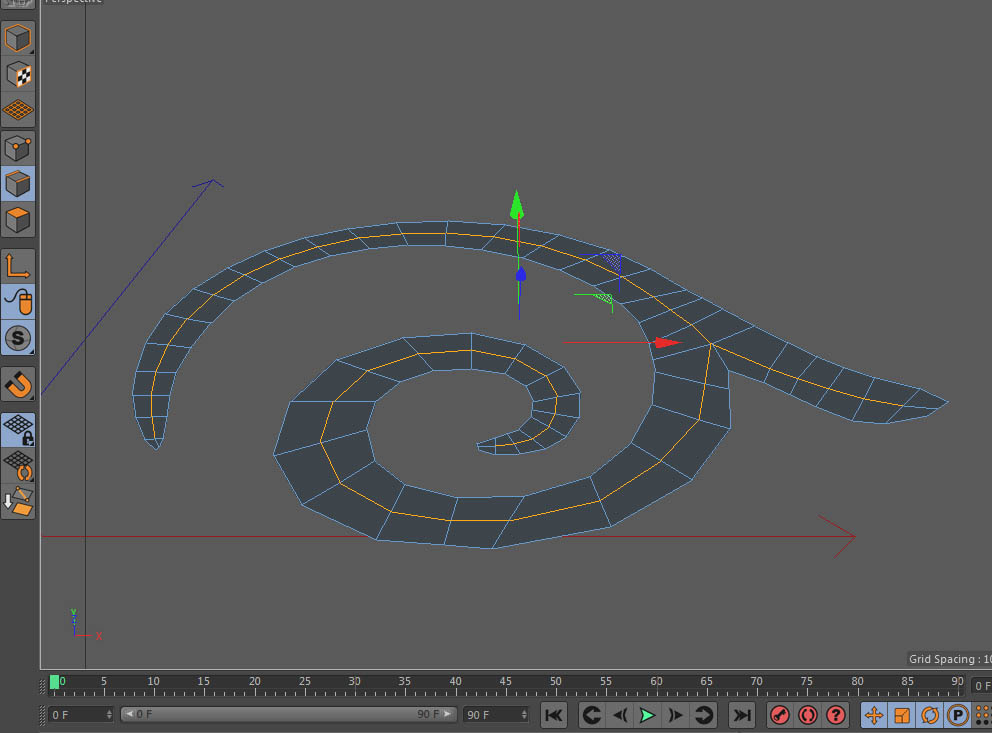This screenshot has height=733, width=992.
Task: Open the Viewport Solo S icon
Action: click(x=18, y=338)
